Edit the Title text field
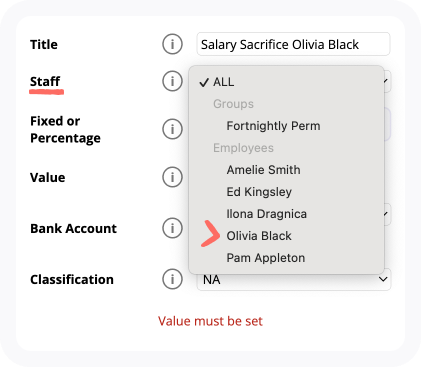The image size is (421, 367). coord(293,44)
